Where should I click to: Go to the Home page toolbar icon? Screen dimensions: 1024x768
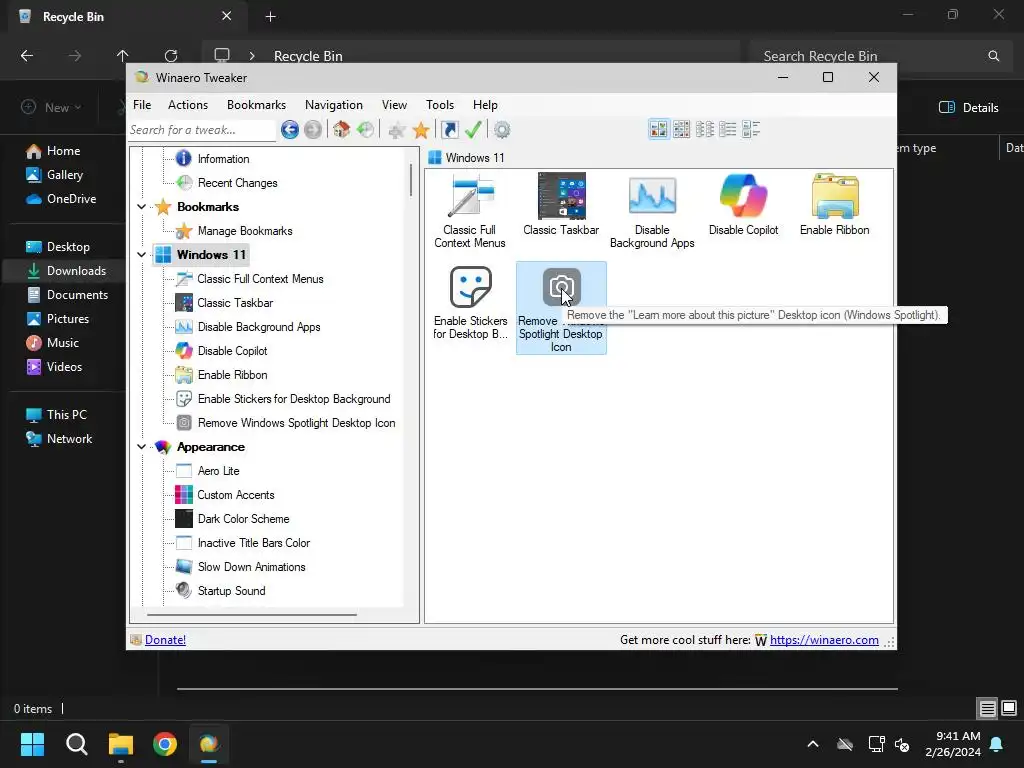(342, 130)
